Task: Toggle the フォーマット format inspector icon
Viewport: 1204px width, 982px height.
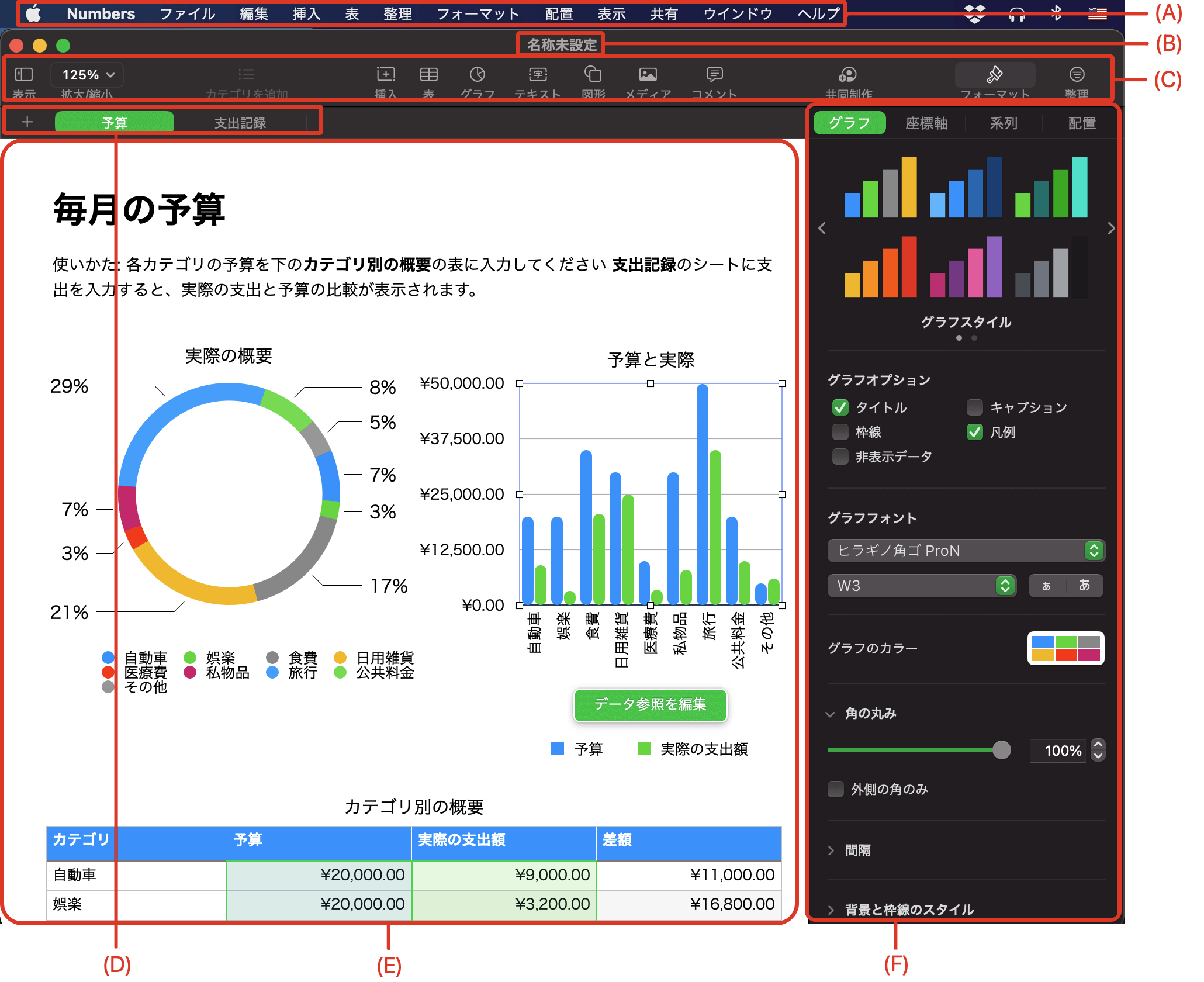Action: click(x=995, y=74)
